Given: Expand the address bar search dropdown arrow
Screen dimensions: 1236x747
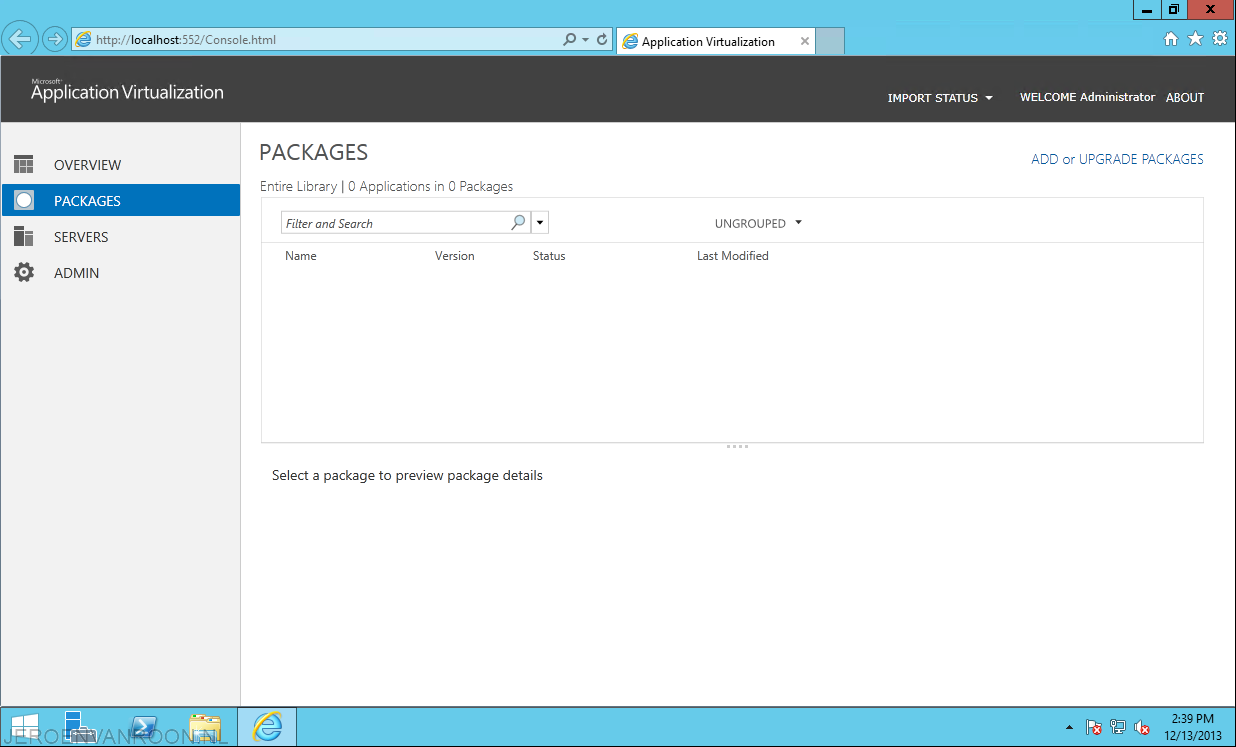Looking at the screenshot, I should tap(585, 40).
